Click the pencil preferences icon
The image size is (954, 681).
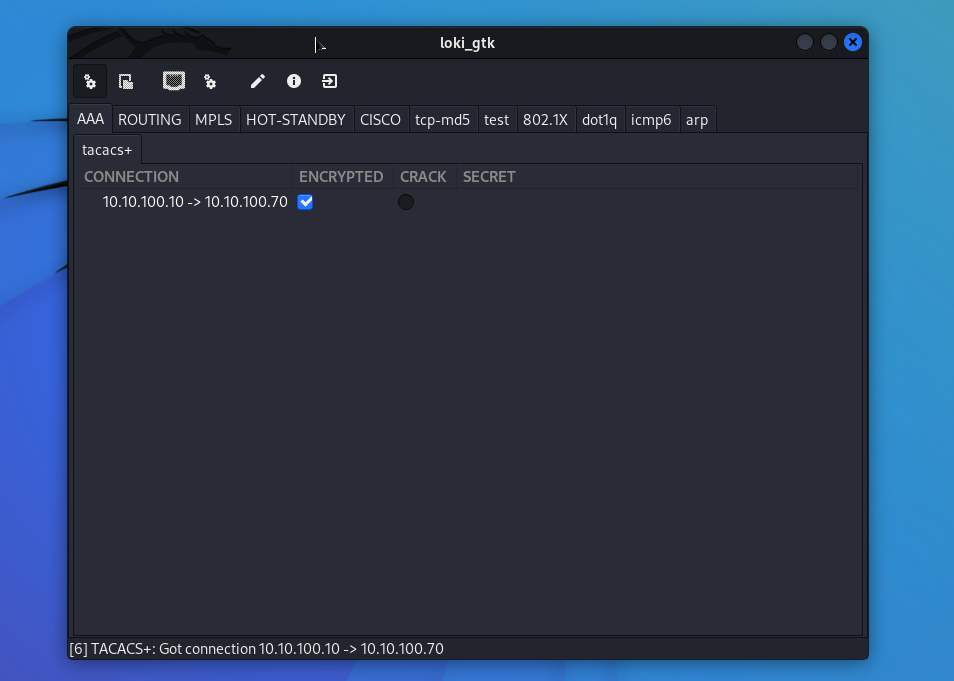[x=258, y=82]
